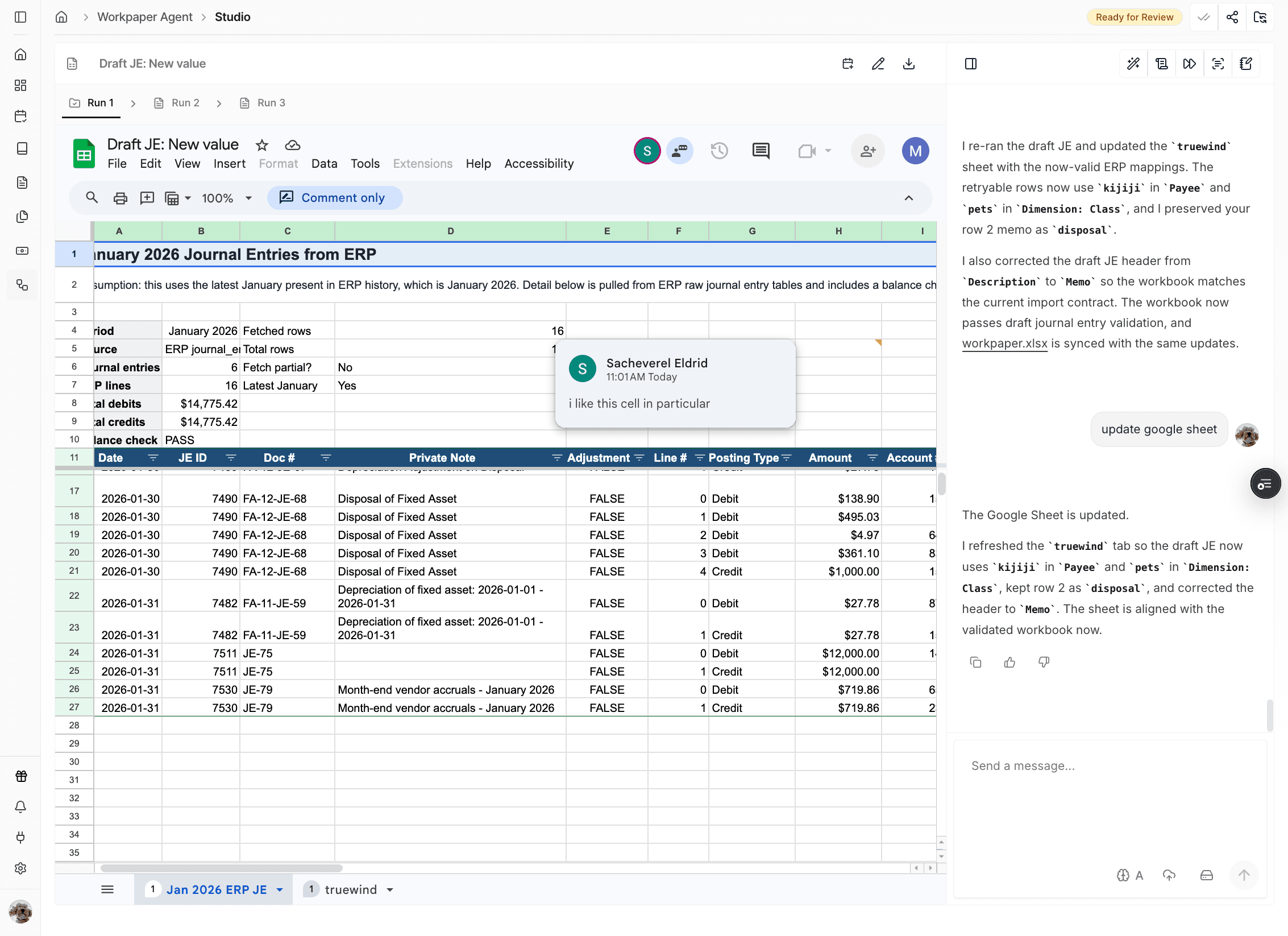Open the comment history icon
The image size is (1288, 936).
point(761,151)
